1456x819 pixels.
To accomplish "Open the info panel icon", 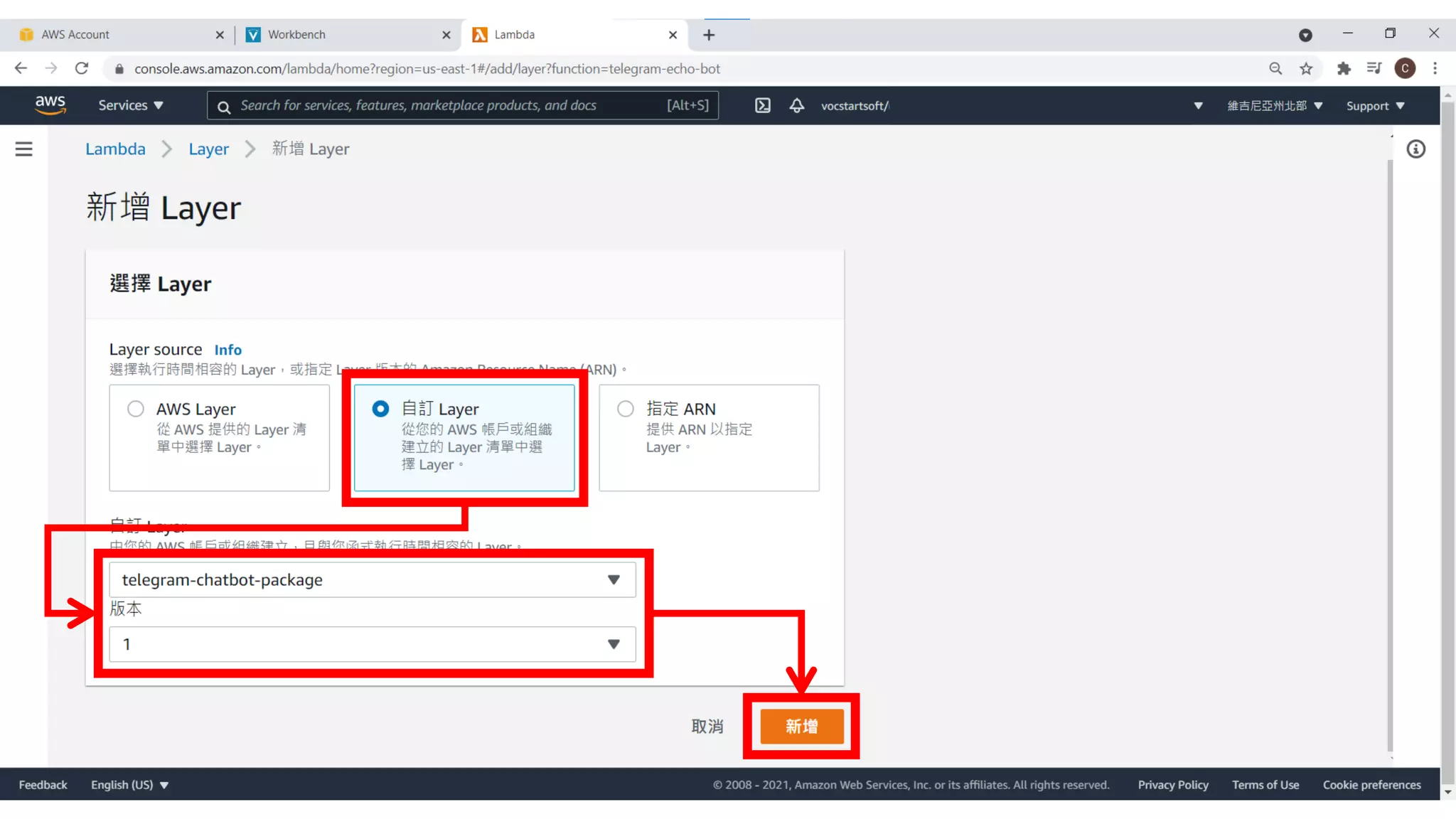I will click(1415, 149).
